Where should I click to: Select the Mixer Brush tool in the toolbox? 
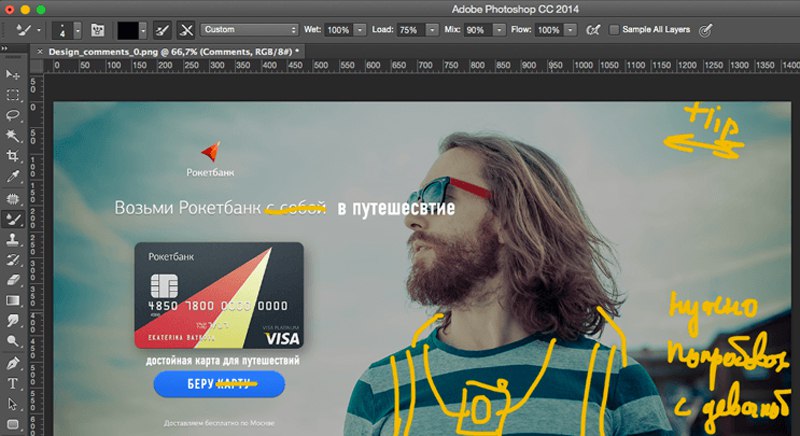(13, 219)
